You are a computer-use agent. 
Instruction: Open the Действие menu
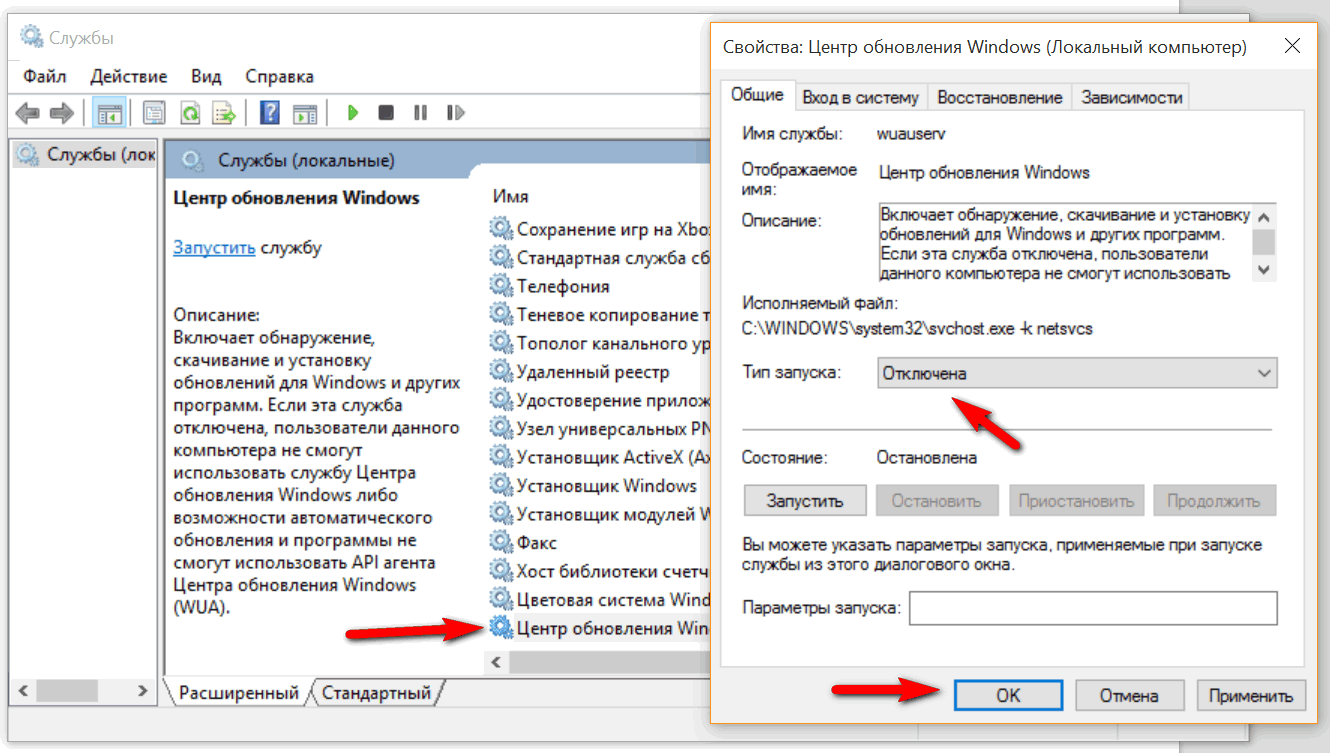click(129, 76)
